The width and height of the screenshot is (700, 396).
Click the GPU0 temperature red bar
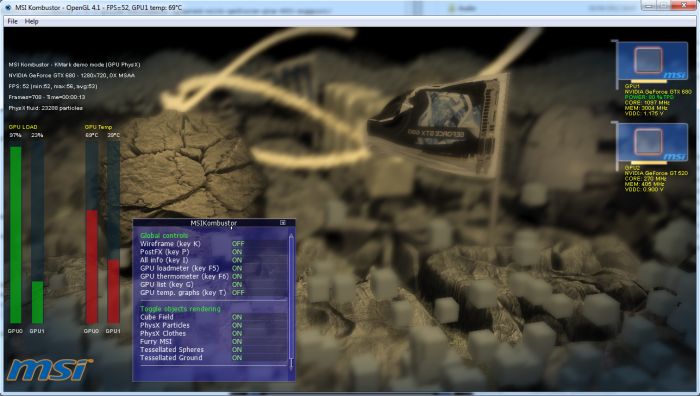[x=92, y=267]
